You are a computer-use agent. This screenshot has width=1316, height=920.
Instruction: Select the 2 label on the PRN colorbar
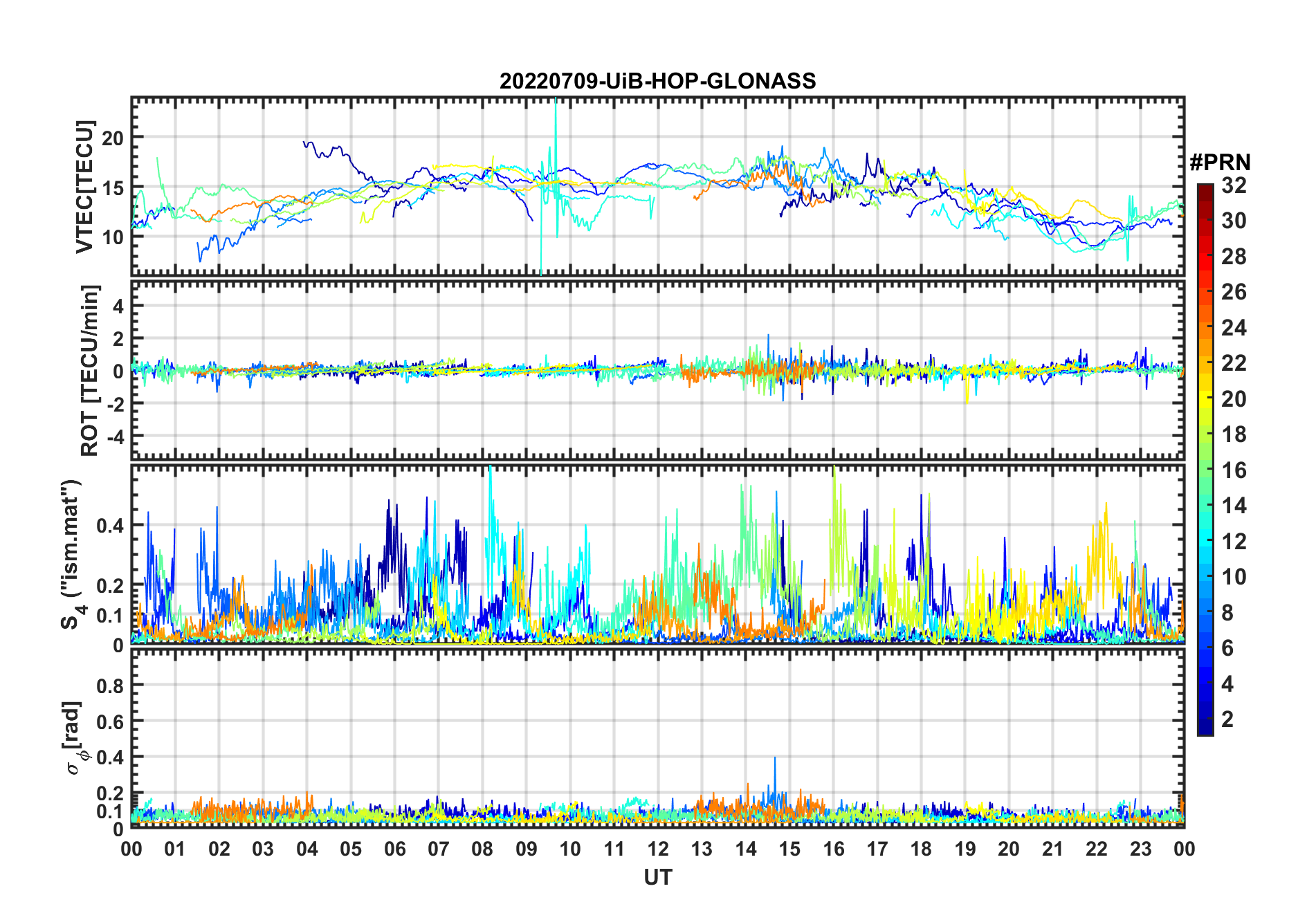(x=1227, y=719)
